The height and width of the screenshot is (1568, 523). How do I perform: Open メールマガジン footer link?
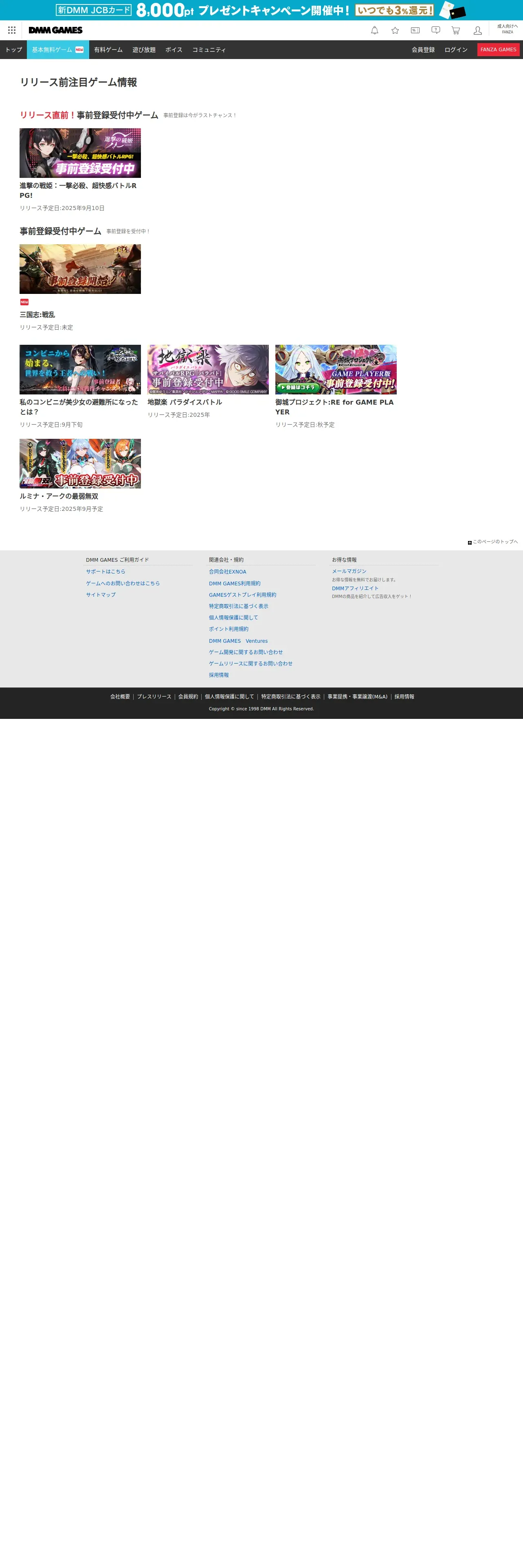[349, 572]
